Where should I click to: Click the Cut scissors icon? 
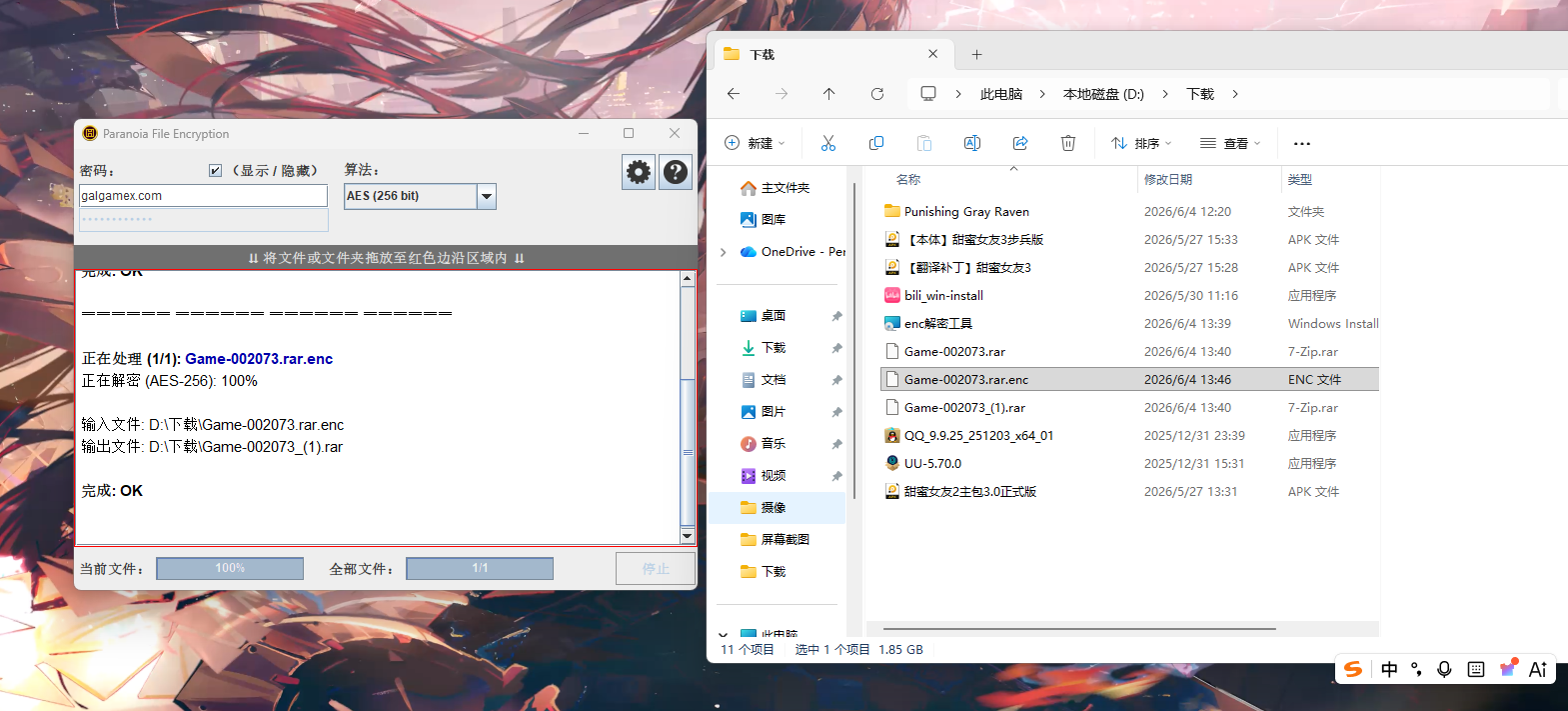click(828, 143)
